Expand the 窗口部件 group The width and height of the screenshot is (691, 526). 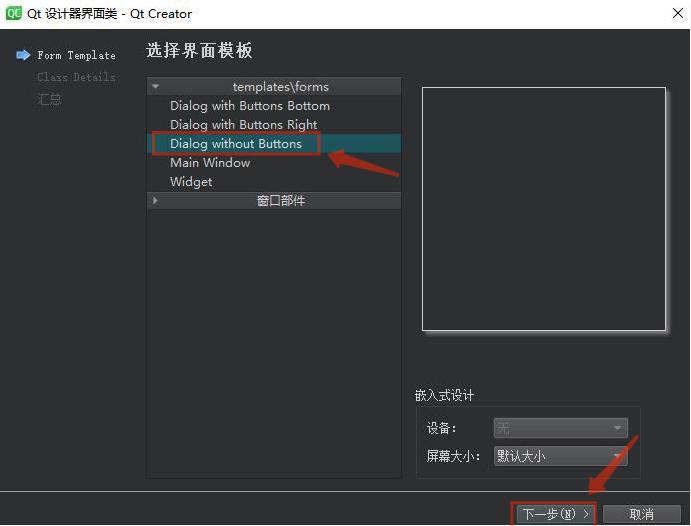tap(156, 200)
